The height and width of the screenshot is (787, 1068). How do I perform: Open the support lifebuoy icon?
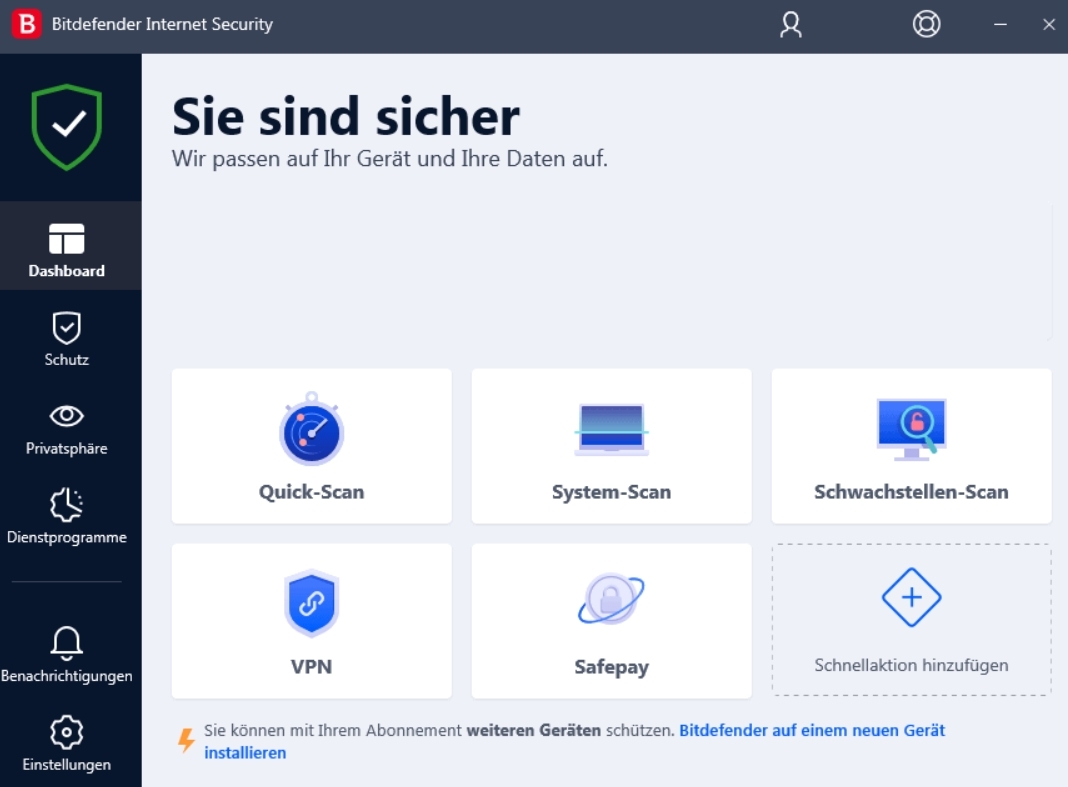coord(926,24)
